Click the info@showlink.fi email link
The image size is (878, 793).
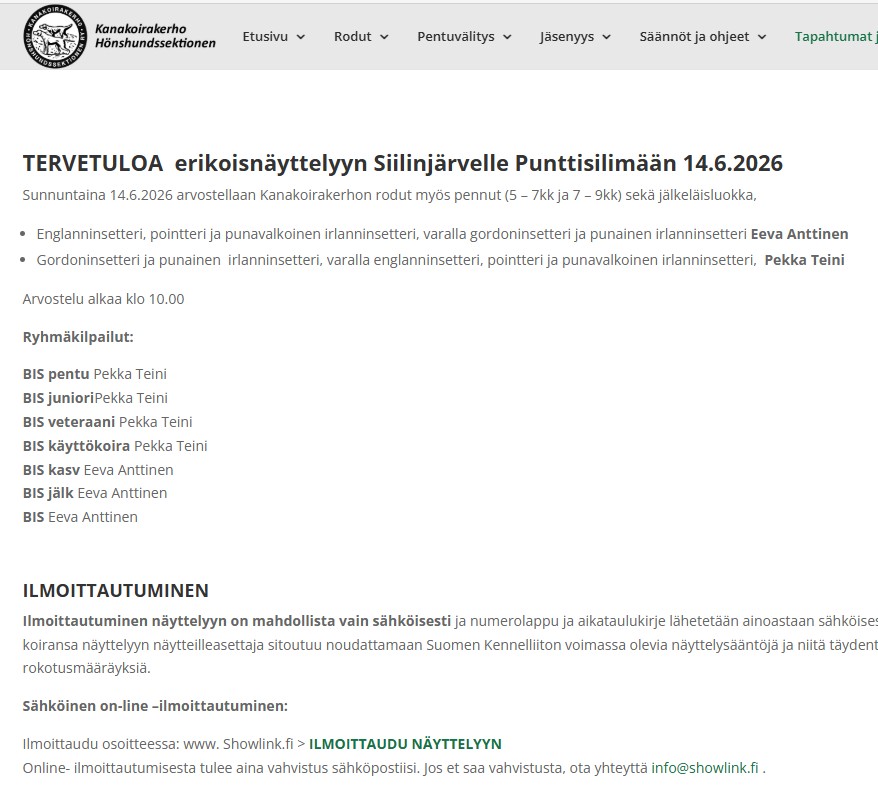point(705,768)
